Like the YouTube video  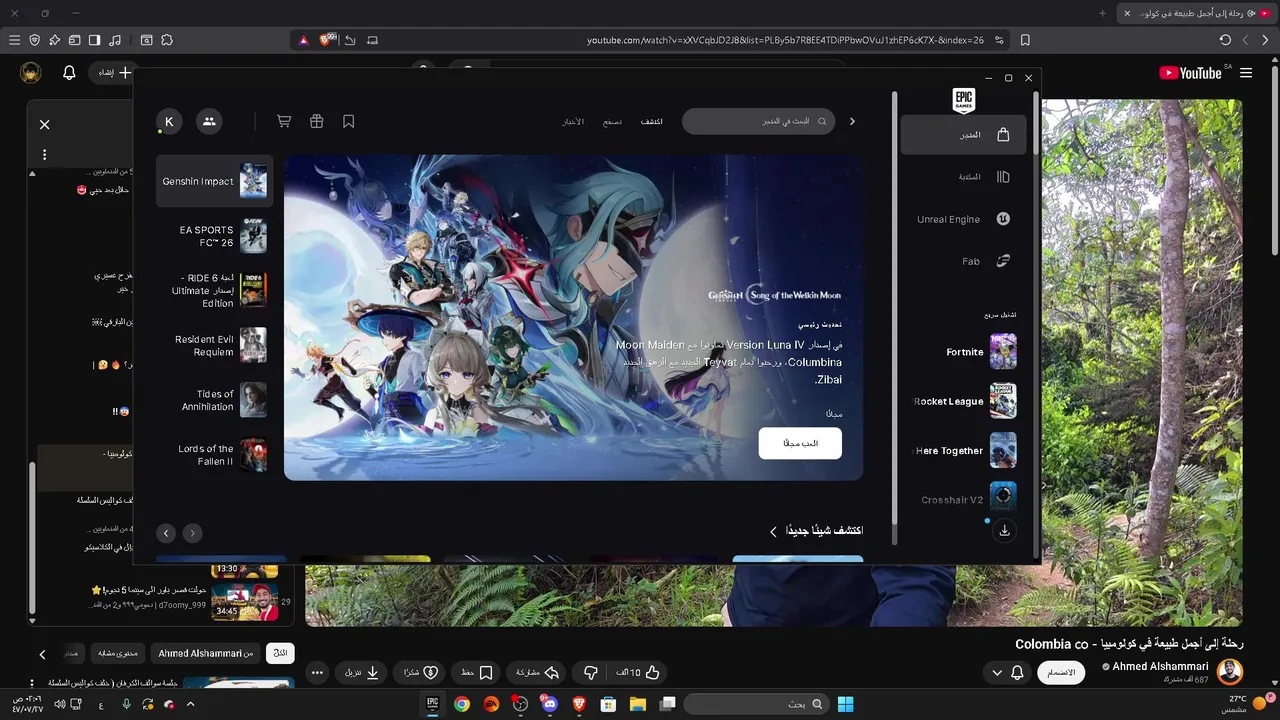click(638, 673)
